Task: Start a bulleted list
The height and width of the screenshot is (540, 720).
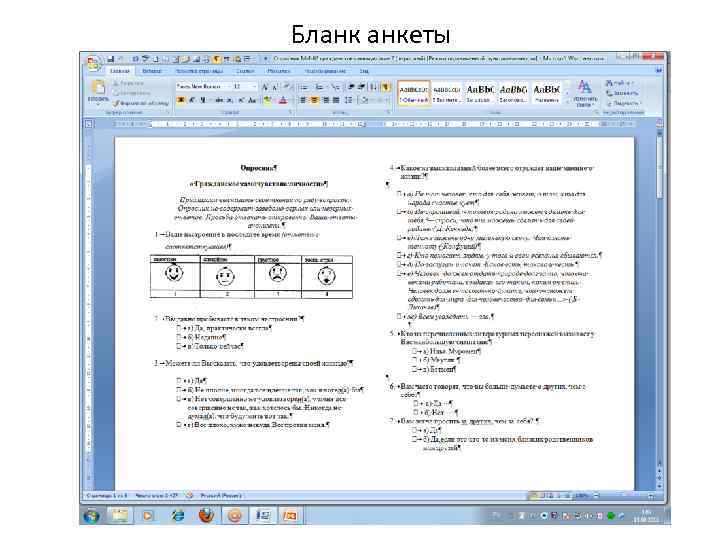Action: [x=304, y=86]
